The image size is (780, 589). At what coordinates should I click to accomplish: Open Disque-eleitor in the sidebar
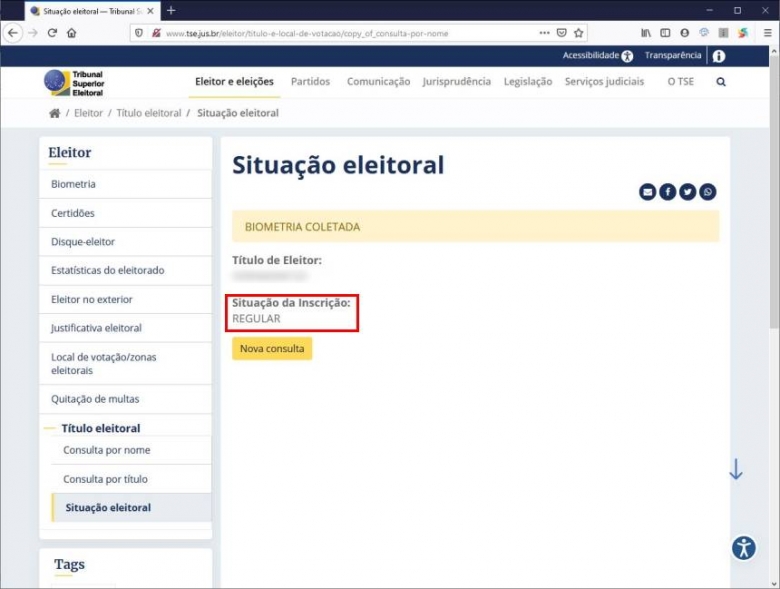click(125, 242)
